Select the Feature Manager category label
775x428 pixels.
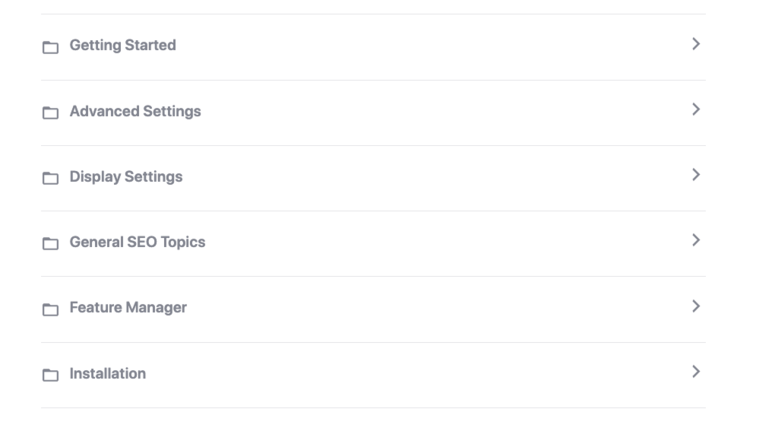[x=128, y=307]
